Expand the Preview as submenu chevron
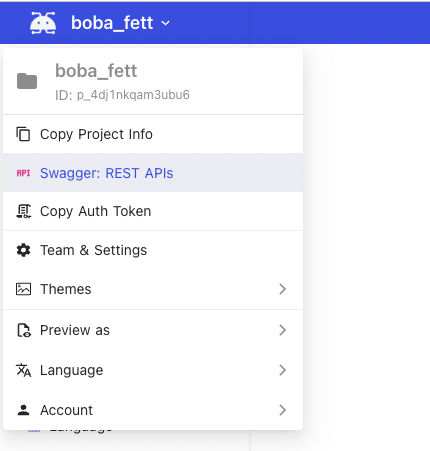 [x=282, y=330]
